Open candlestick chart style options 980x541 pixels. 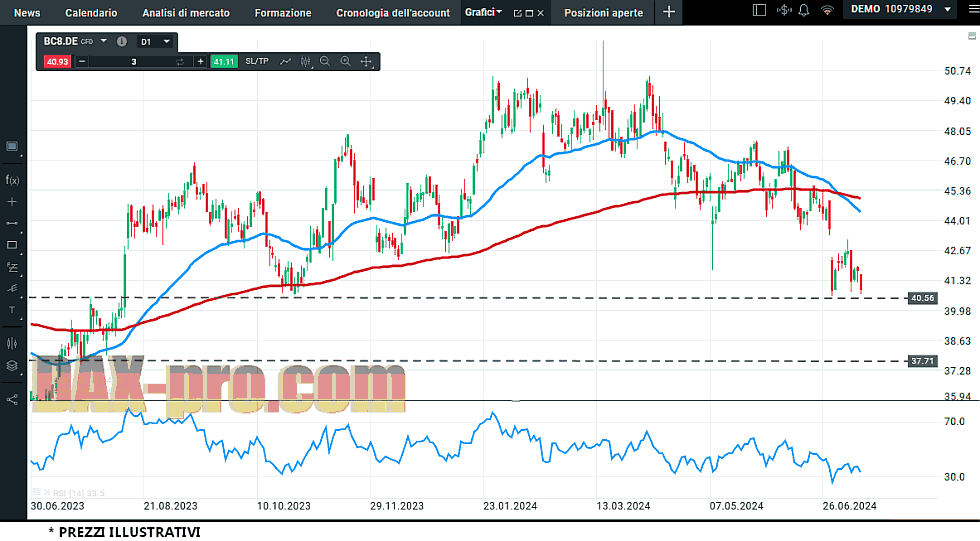(x=306, y=61)
